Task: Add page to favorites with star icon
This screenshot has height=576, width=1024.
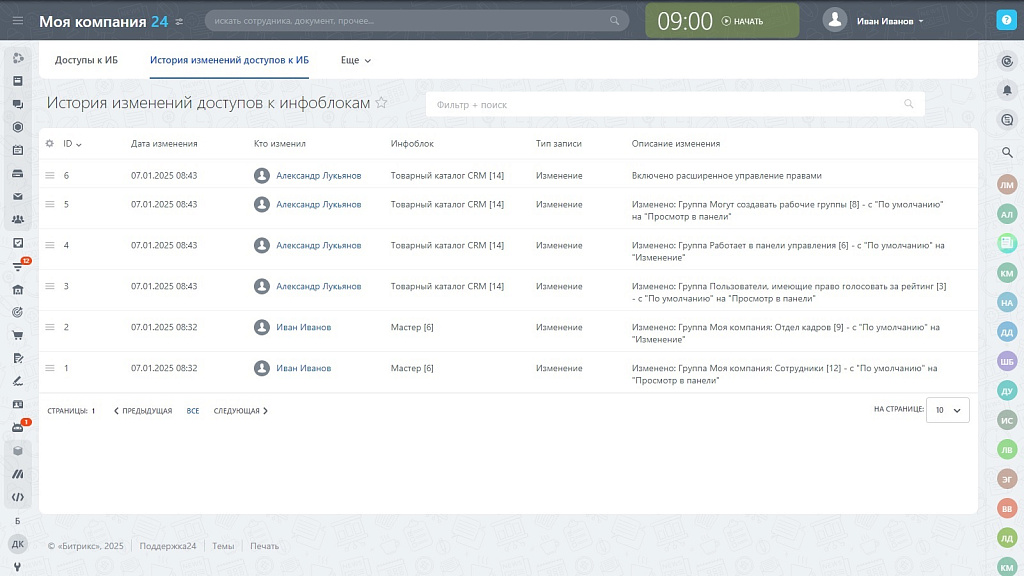Action: (381, 103)
